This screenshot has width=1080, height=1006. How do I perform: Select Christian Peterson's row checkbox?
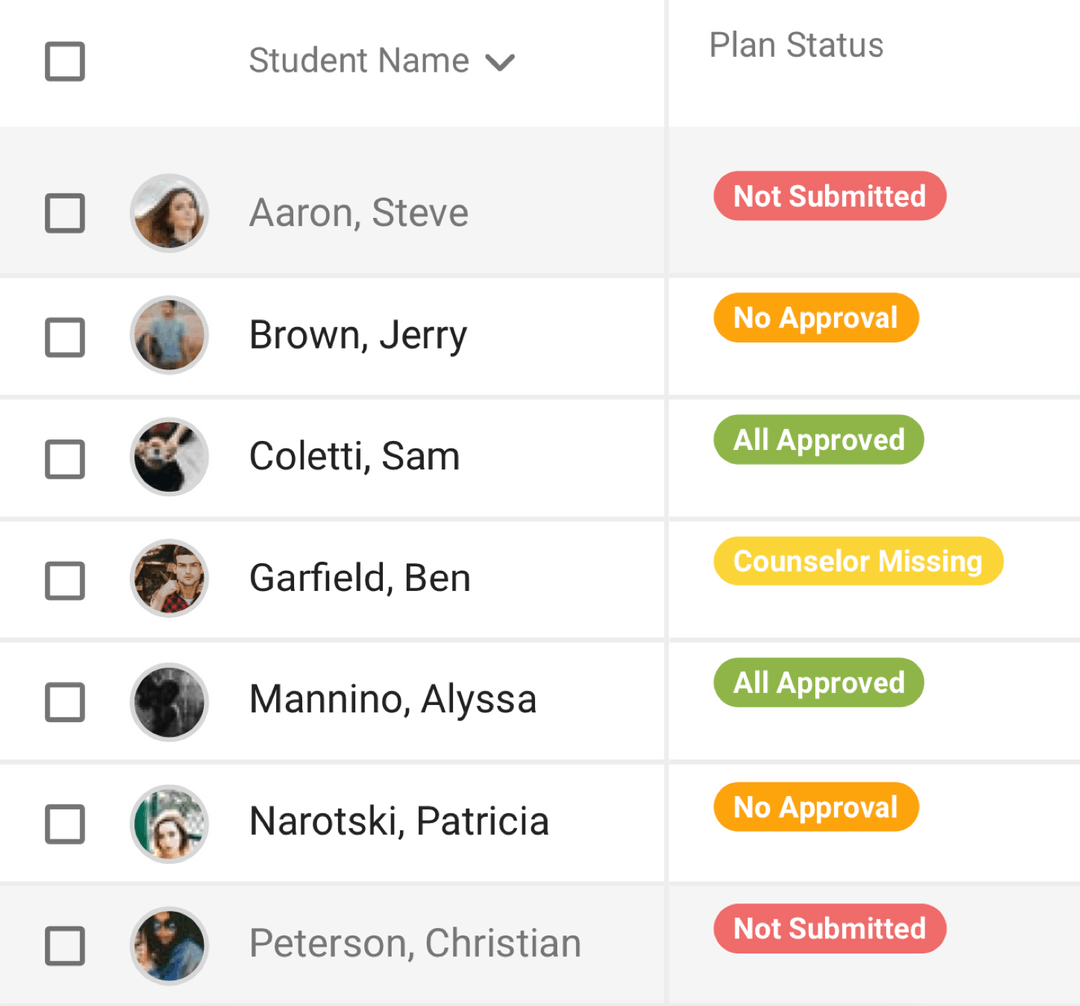coord(64,945)
